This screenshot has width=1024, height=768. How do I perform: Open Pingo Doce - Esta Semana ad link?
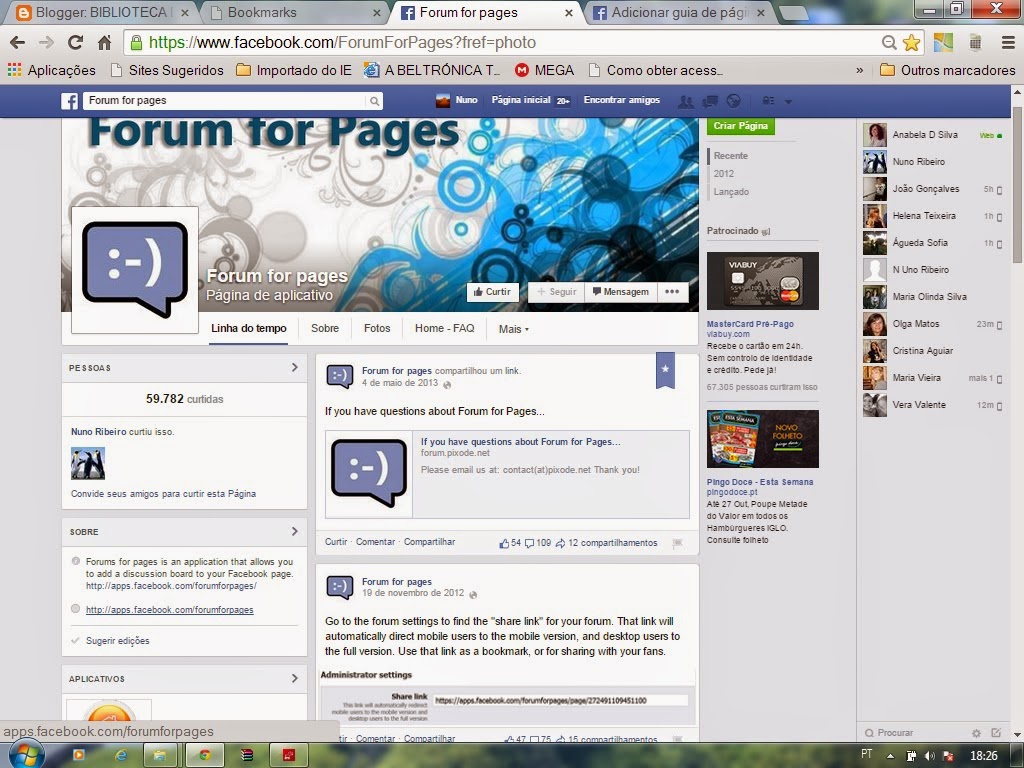(760, 482)
